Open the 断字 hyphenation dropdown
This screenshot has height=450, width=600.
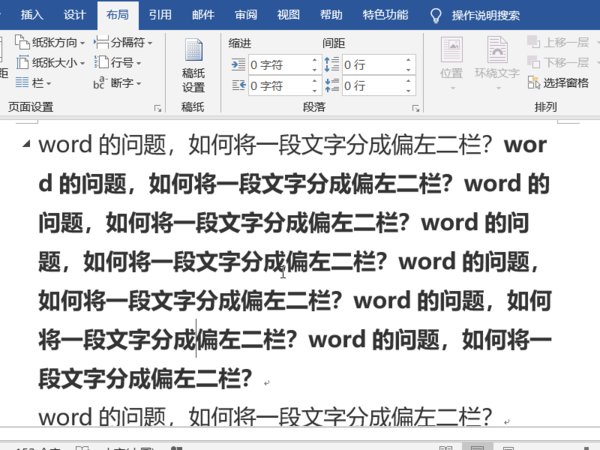pyautogui.click(x=118, y=83)
